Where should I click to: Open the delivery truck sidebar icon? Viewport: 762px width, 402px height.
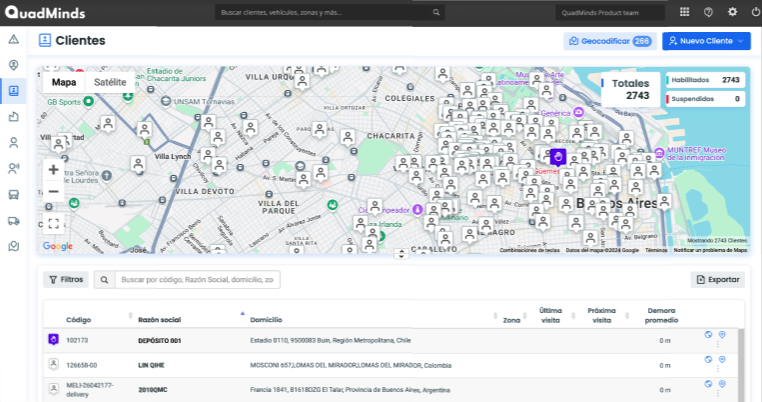[14, 221]
